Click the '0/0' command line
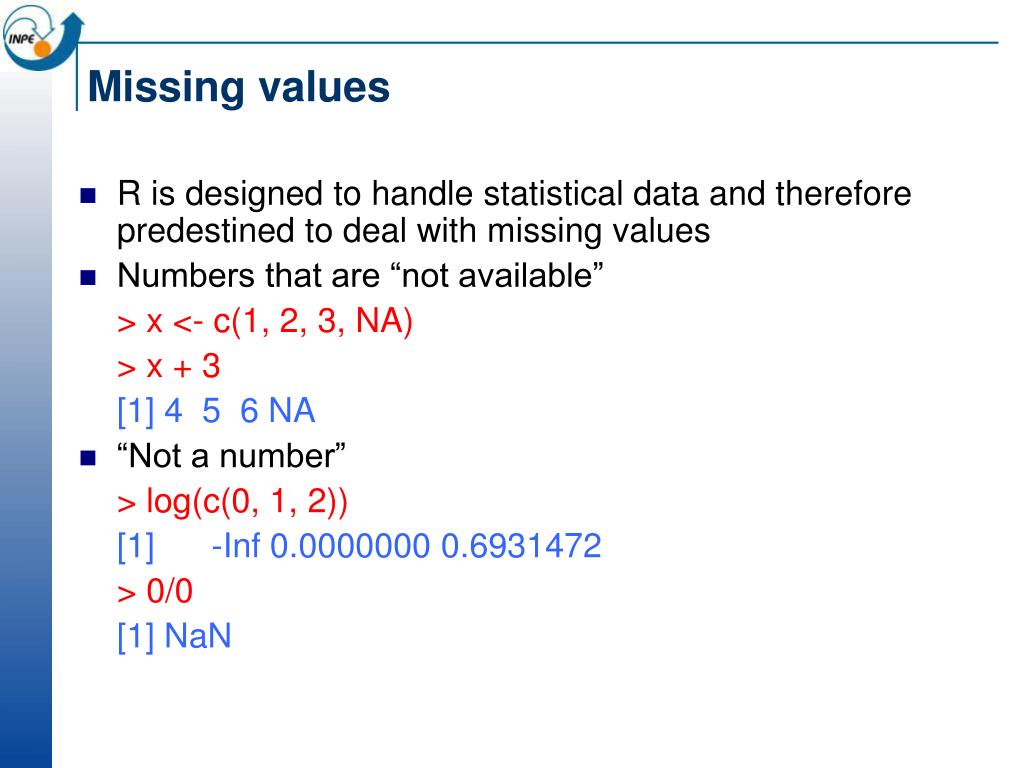 (155, 592)
